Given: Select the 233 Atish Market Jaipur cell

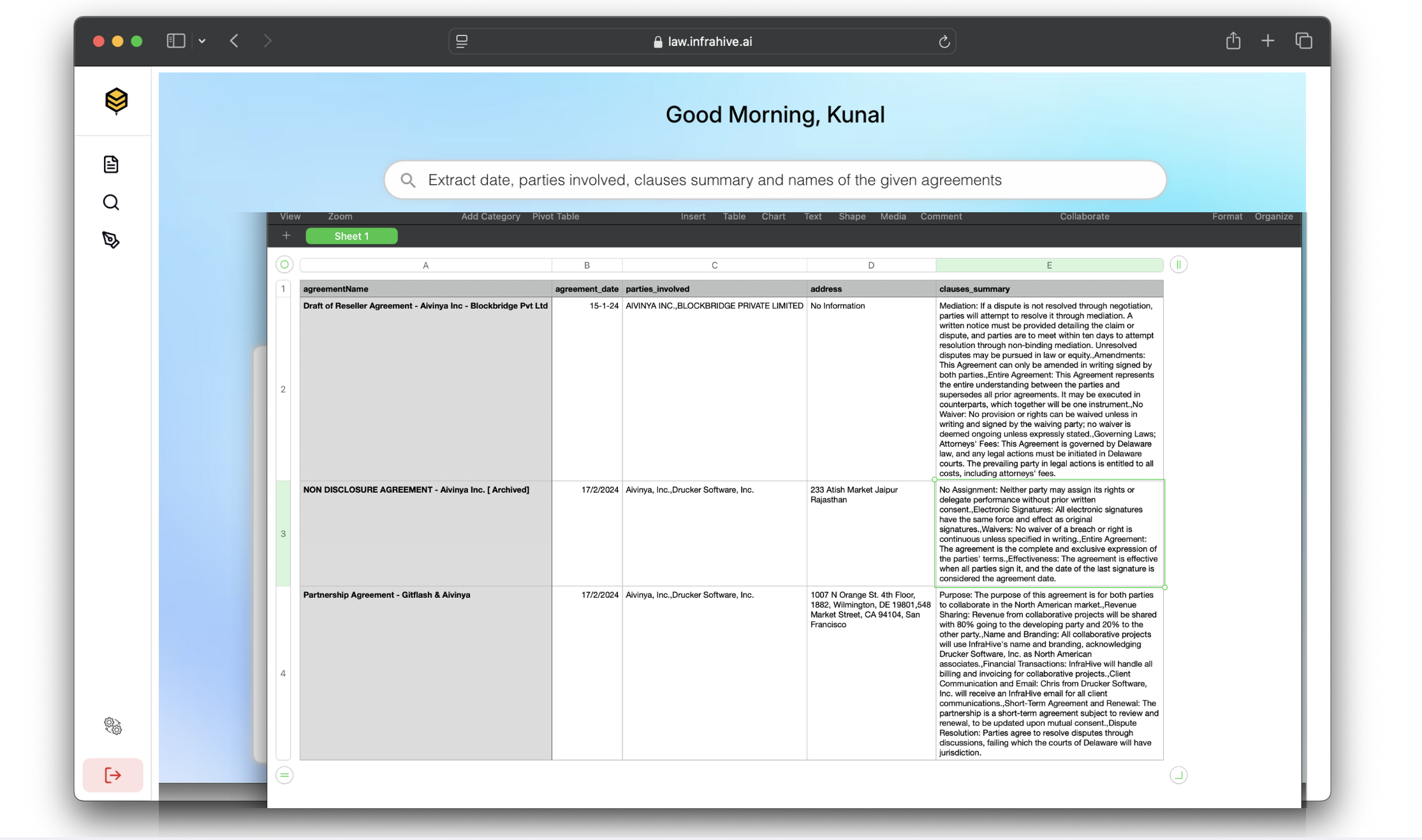Looking at the screenshot, I should 871,534.
